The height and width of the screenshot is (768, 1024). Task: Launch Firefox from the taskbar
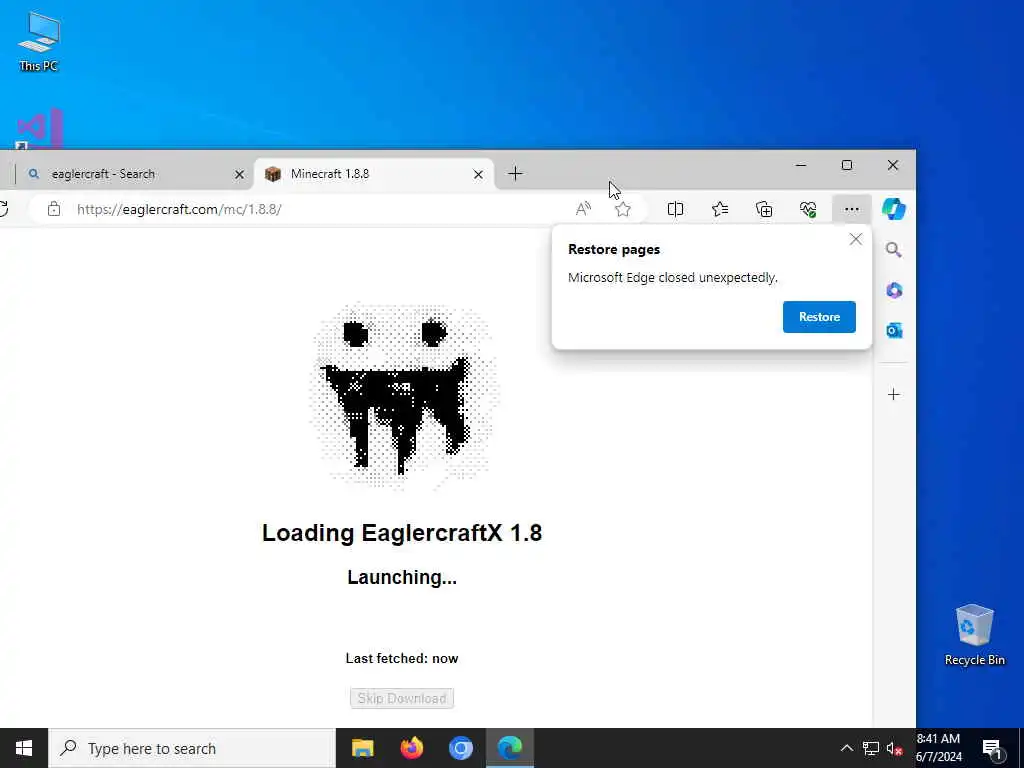point(411,748)
